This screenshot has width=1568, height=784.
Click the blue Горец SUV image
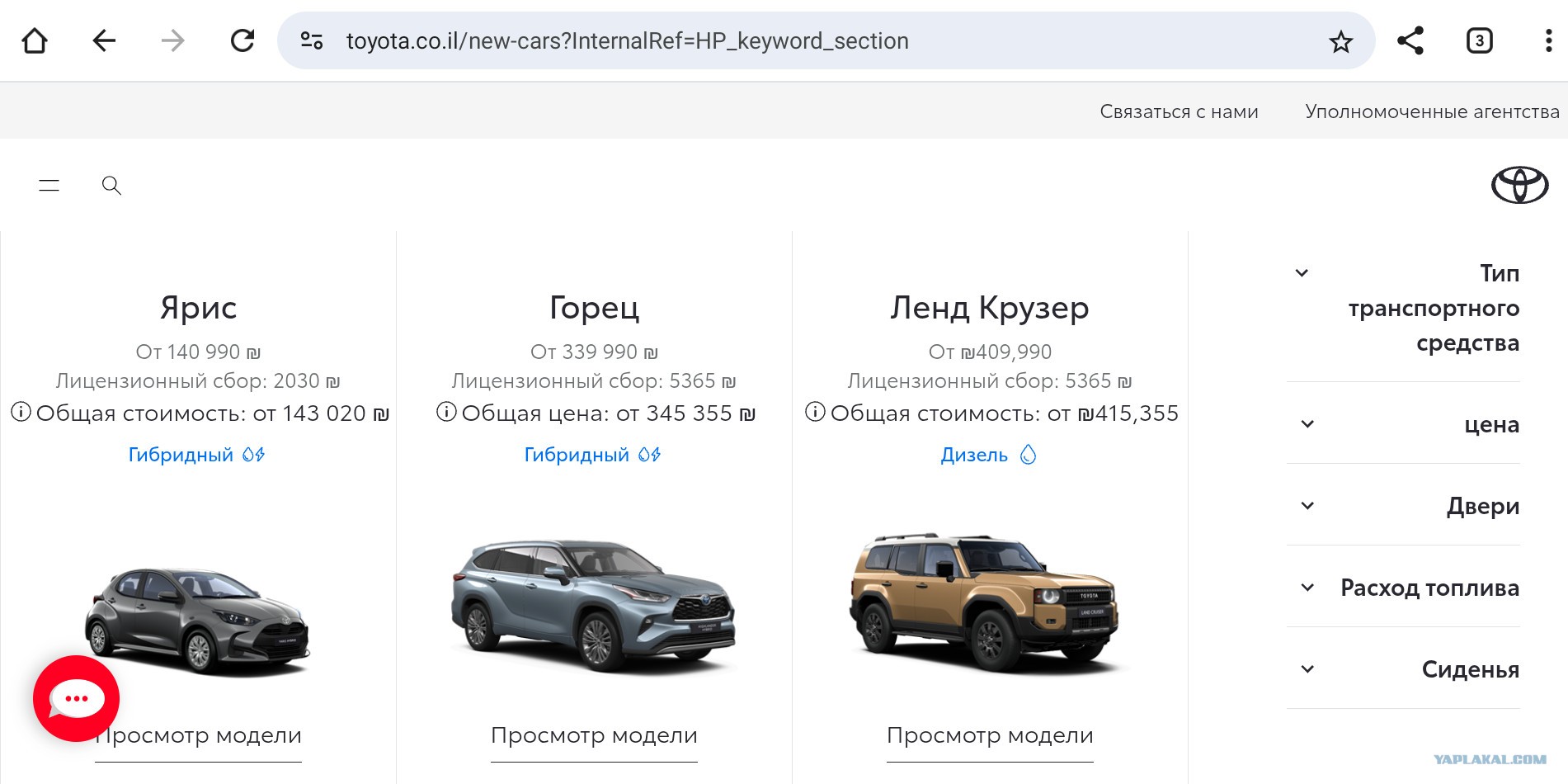pyautogui.click(x=593, y=608)
